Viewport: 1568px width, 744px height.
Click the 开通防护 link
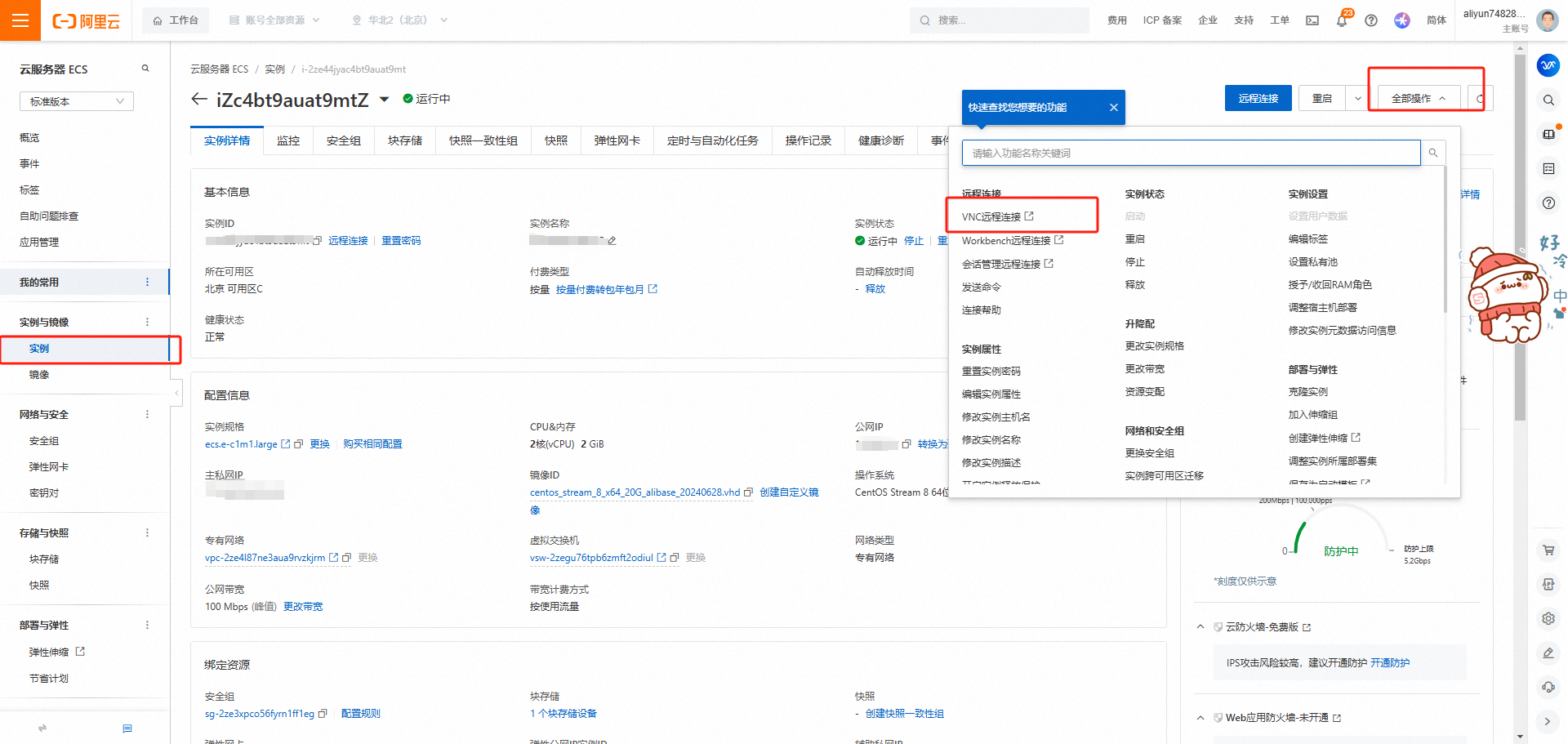click(1390, 662)
